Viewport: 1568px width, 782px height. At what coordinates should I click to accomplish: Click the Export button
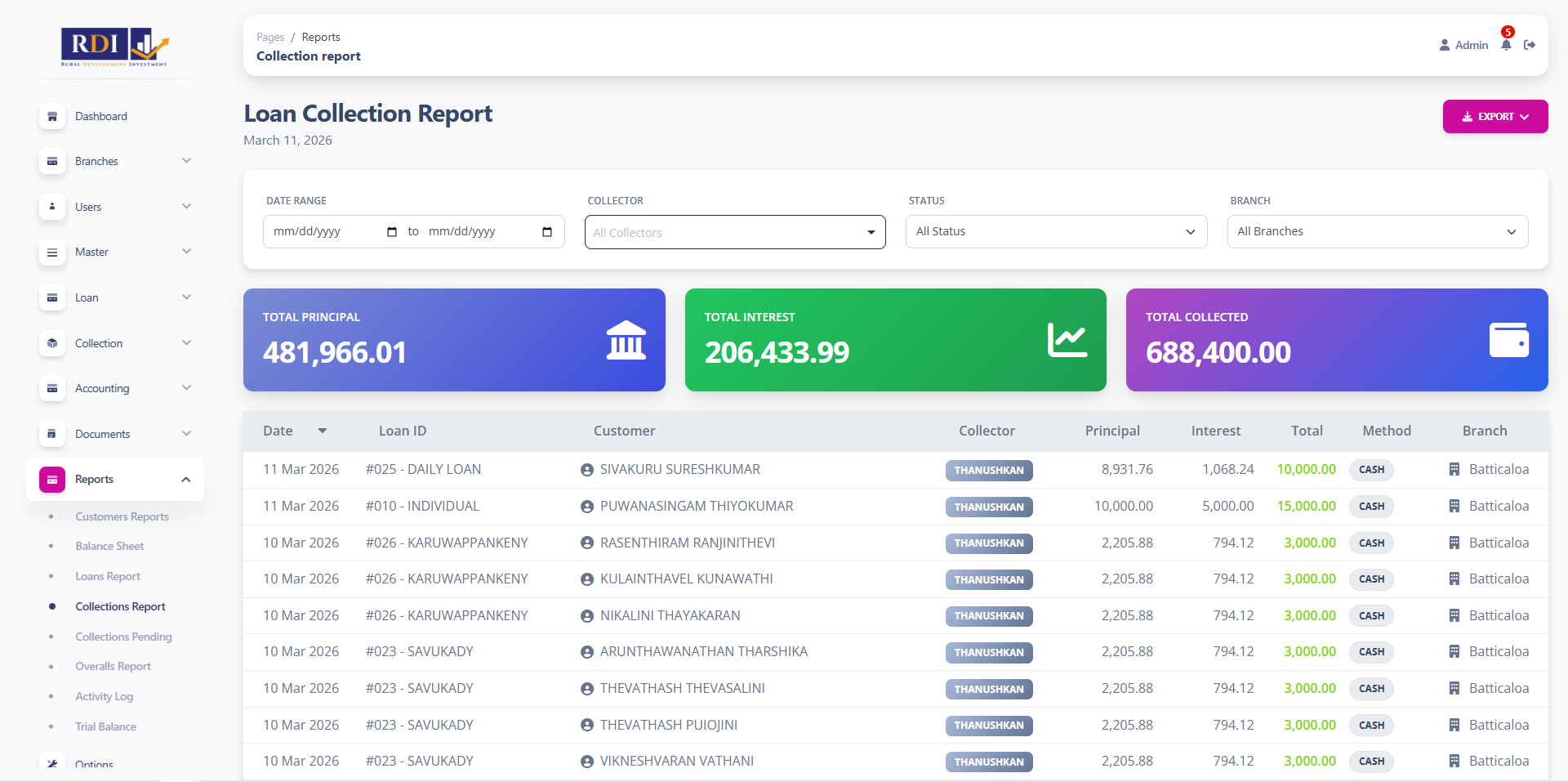(x=1494, y=116)
